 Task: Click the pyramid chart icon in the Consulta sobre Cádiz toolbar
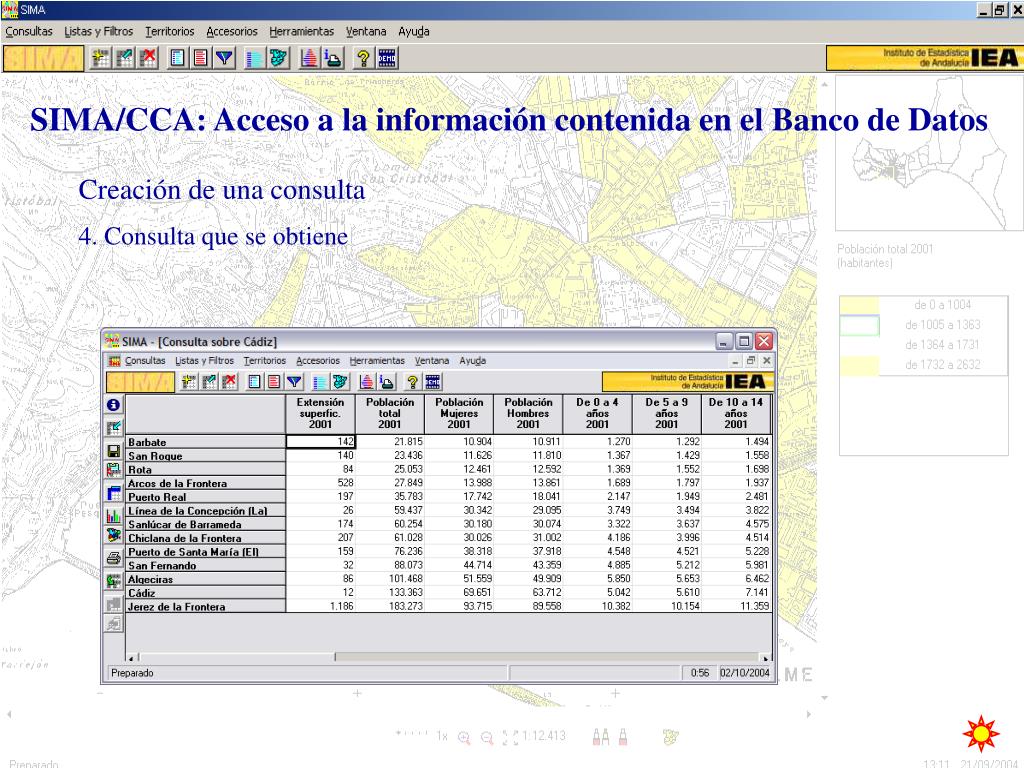coord(367,382)
